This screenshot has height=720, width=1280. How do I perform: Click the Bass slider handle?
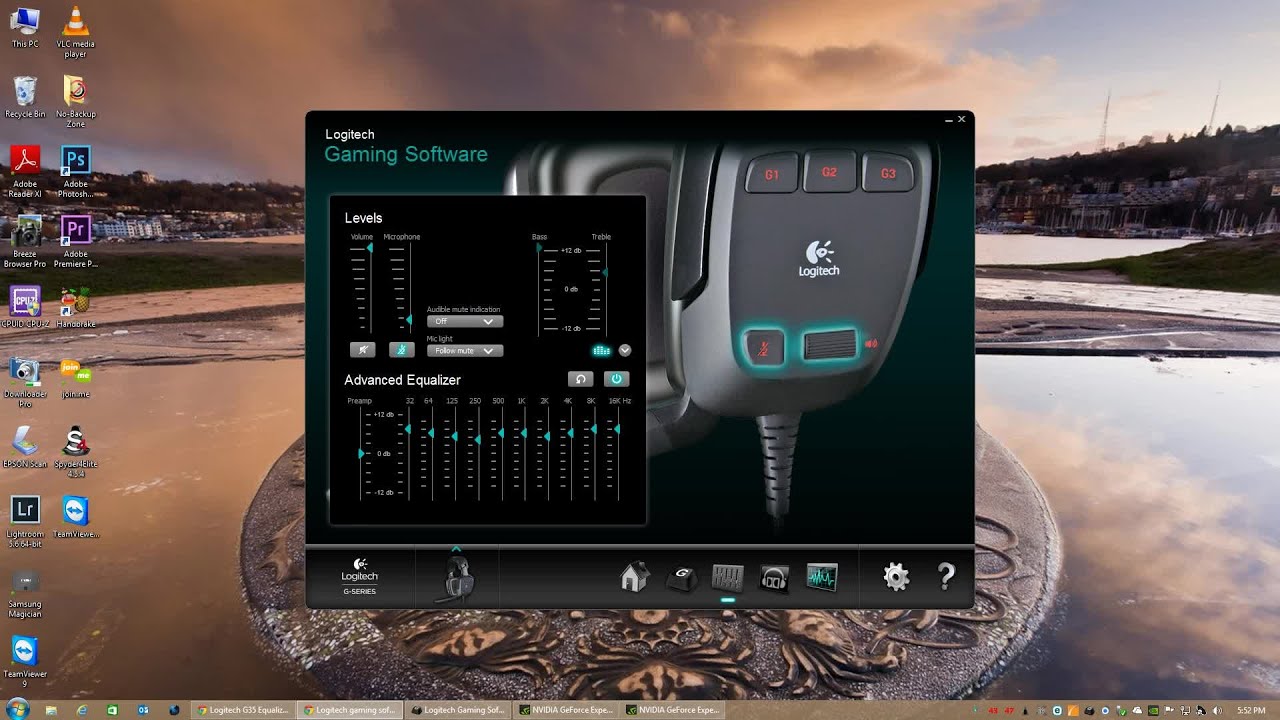(x=539, y=247)
